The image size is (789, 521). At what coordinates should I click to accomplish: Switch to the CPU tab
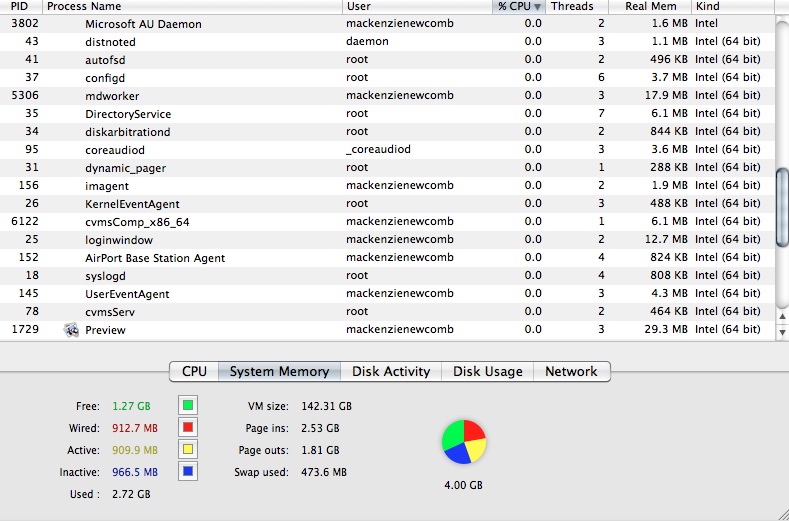(x=194, y=371)
